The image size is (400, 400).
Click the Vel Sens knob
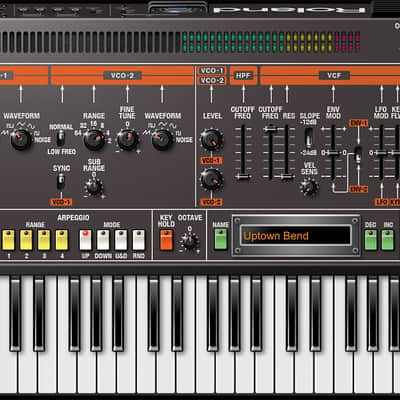[x=309, y=187]
